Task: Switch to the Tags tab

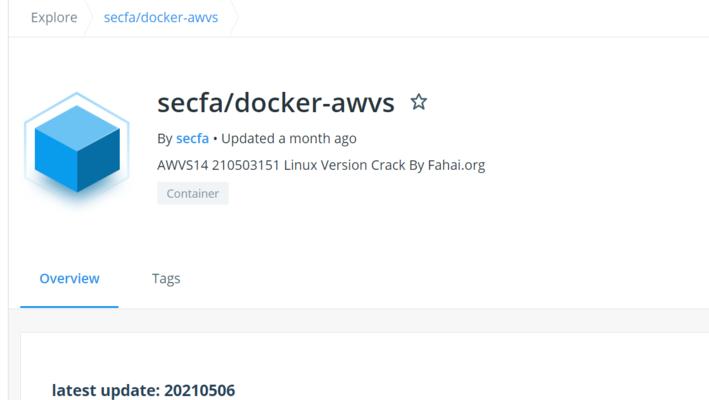Action: (166, 278)
